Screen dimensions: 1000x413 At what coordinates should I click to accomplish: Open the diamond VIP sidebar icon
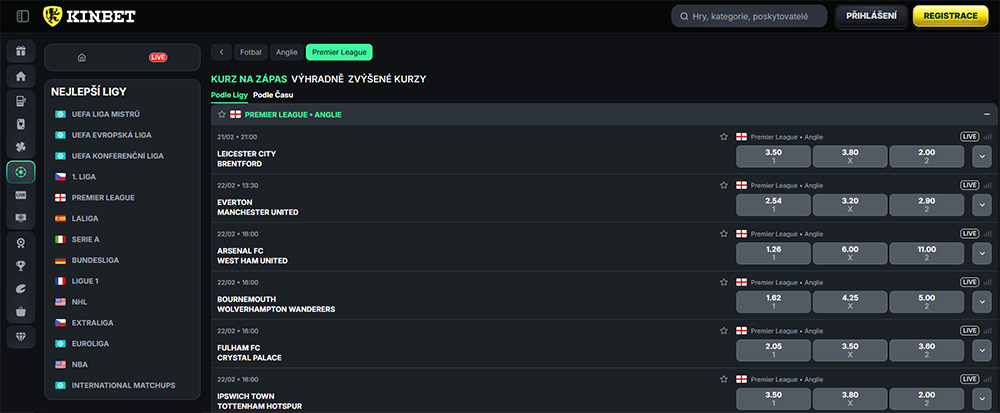click(x=21, y=337)
